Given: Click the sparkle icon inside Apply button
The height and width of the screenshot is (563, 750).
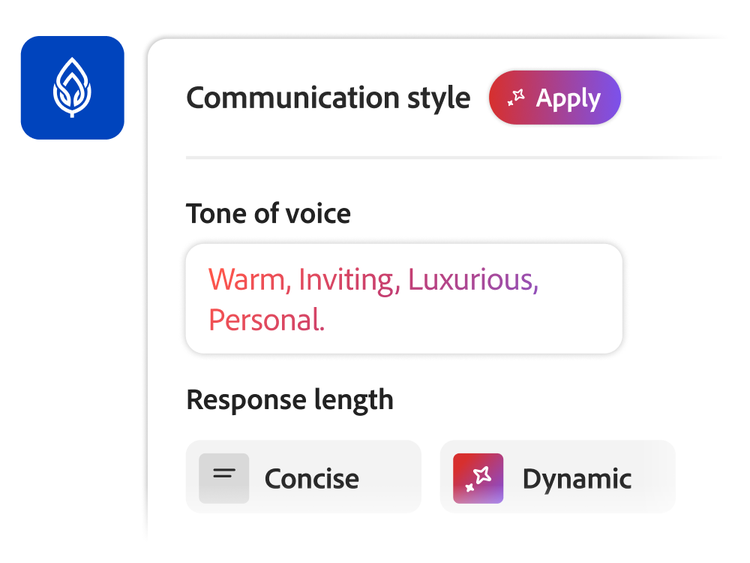Looking at the screenshot, I should [516, 98].
